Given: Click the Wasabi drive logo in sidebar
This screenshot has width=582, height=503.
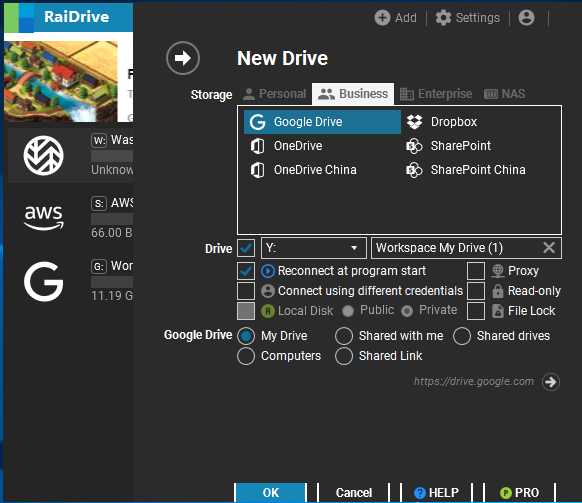Looking at the screenshot, I should click(43, 156).
